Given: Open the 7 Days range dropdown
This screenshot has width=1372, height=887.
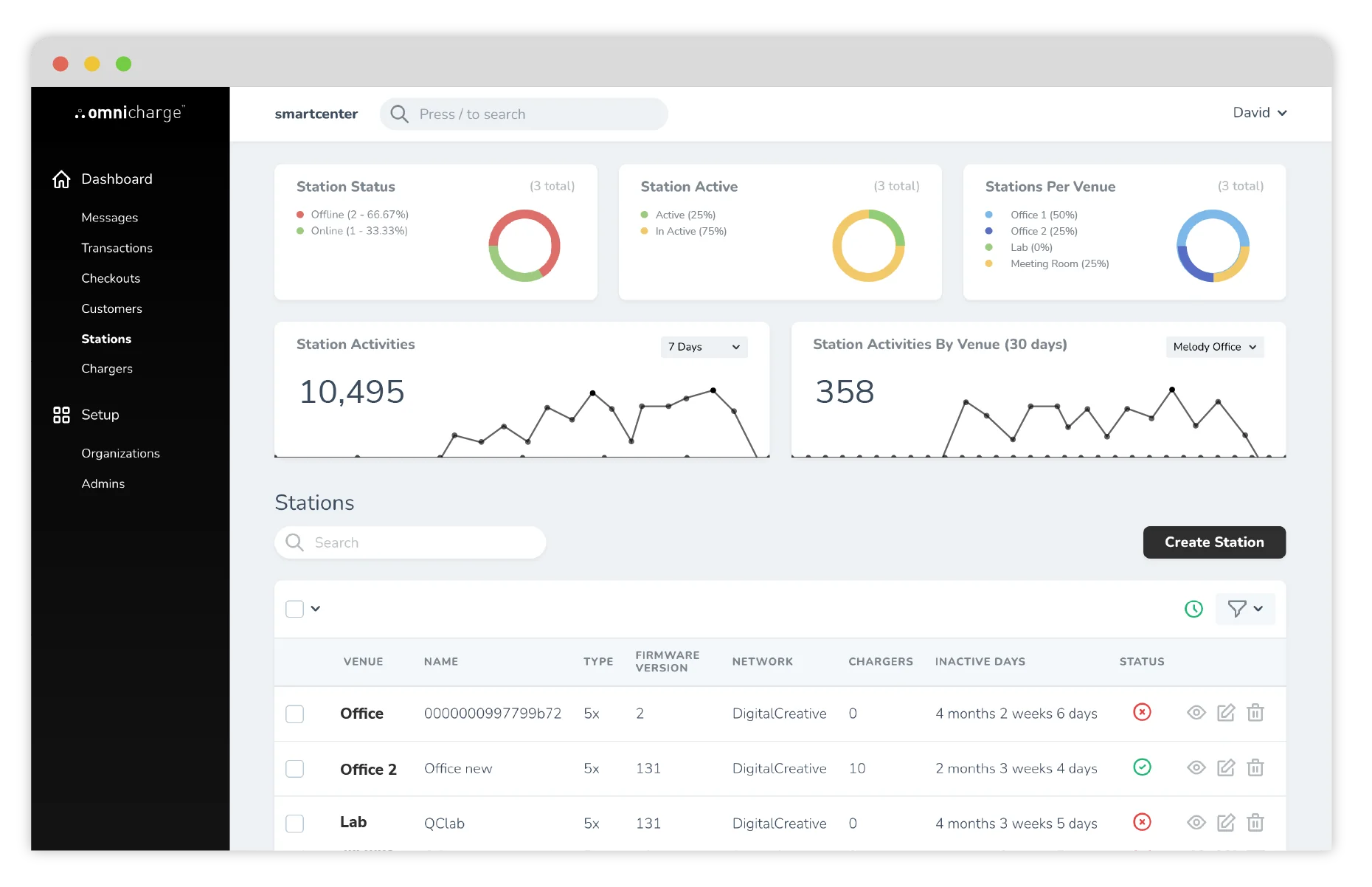Looking at the screenshot, I should tap(703, 347).
